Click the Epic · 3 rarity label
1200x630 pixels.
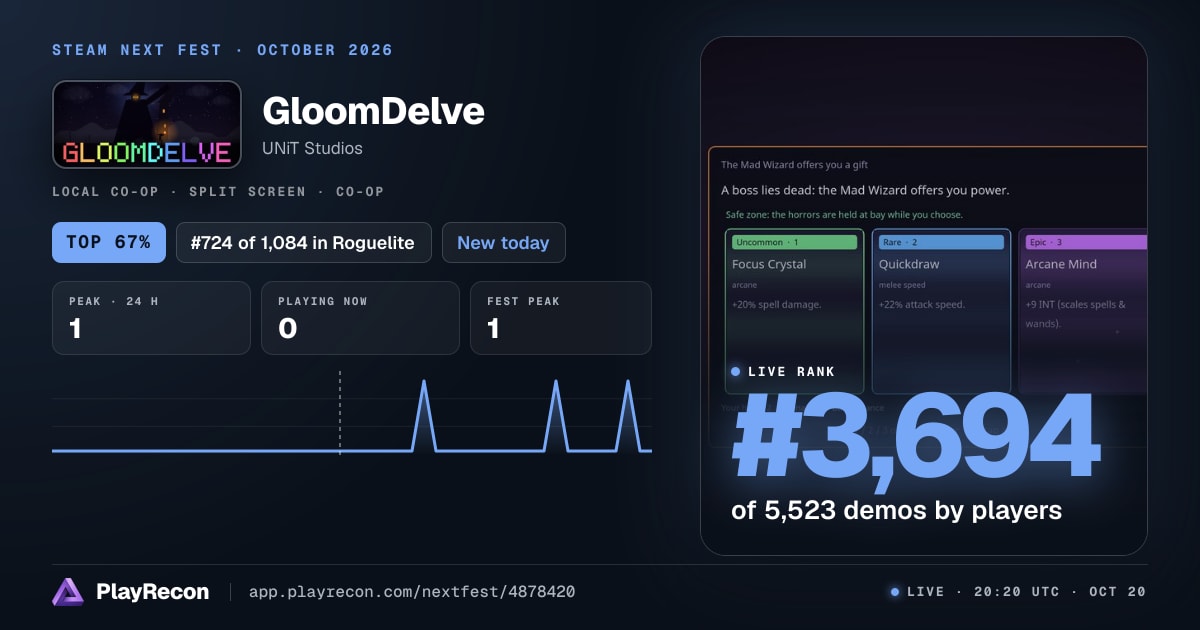tap(1086, 242)
